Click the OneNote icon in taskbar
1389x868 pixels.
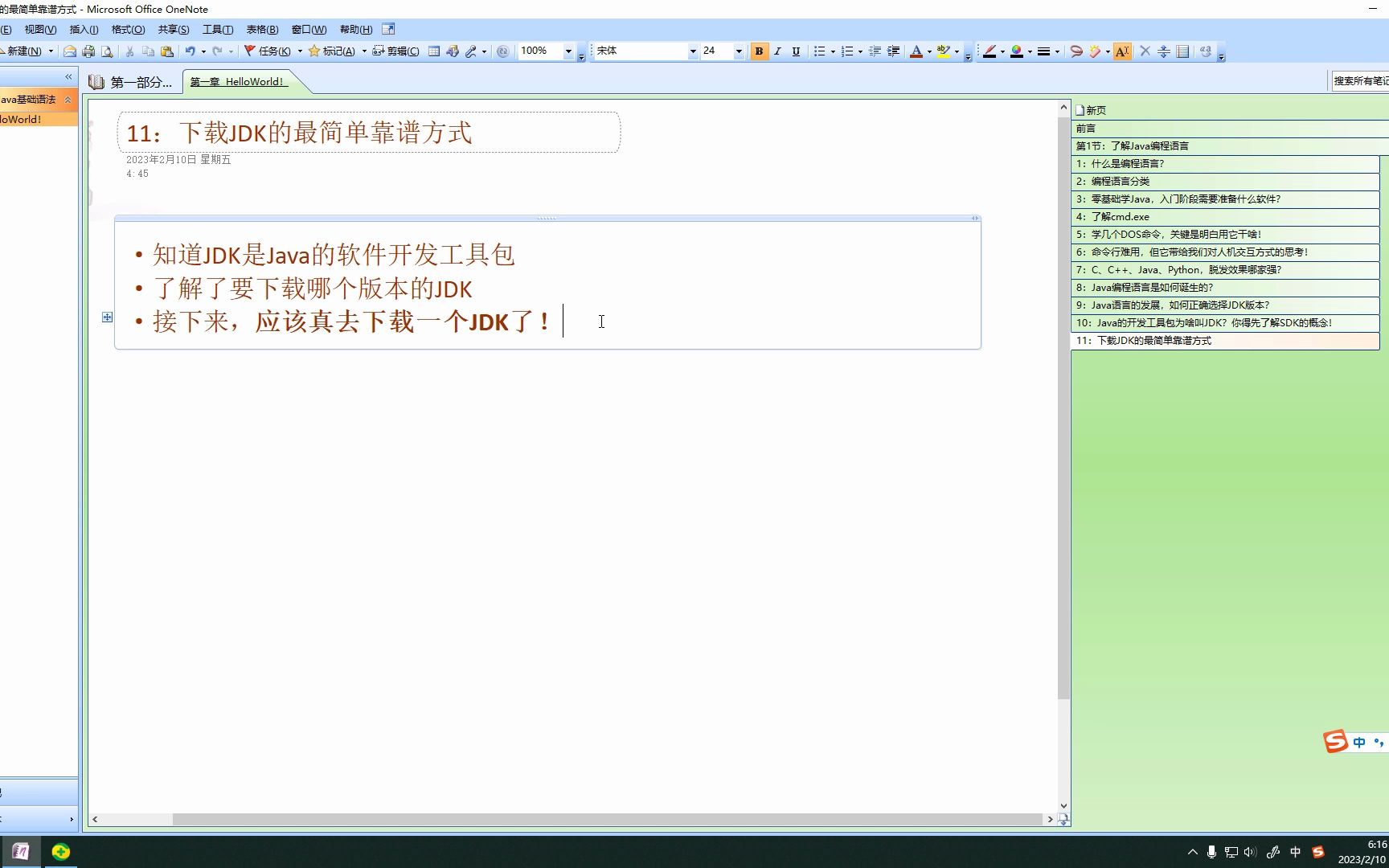(x=21, y=852)
